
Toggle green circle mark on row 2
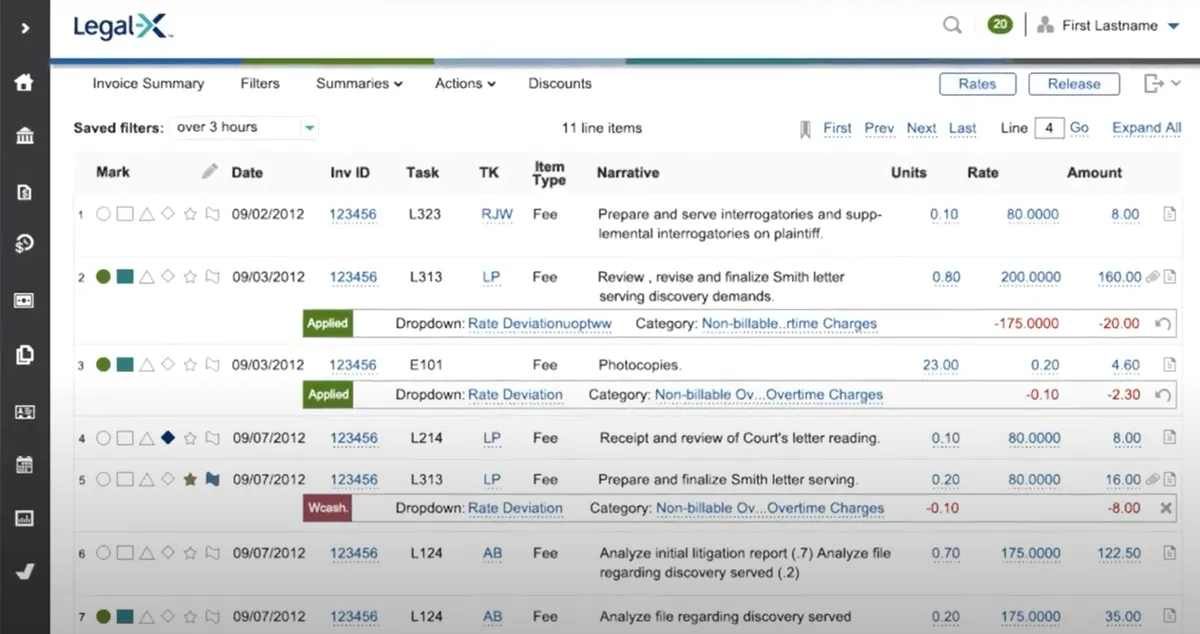[x=103, y=277]
